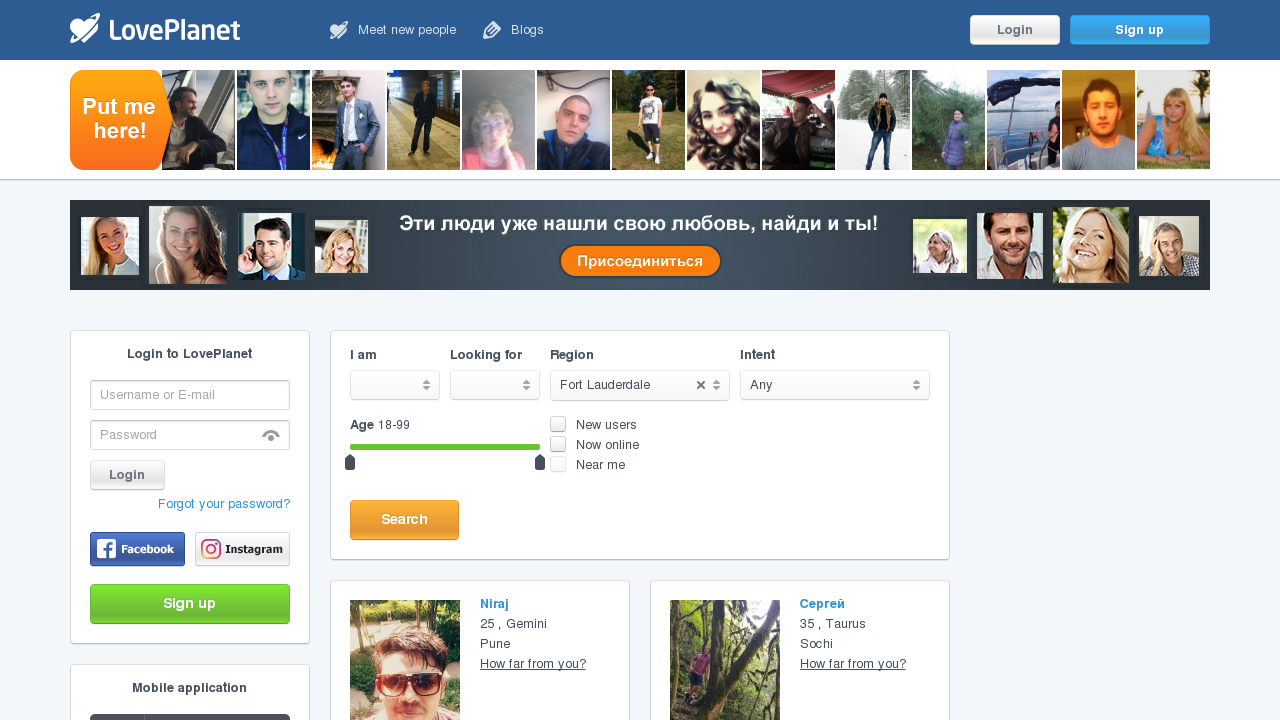
Task: Open the man in yellow lighting photo
Action: click(x=1098, y=120)
